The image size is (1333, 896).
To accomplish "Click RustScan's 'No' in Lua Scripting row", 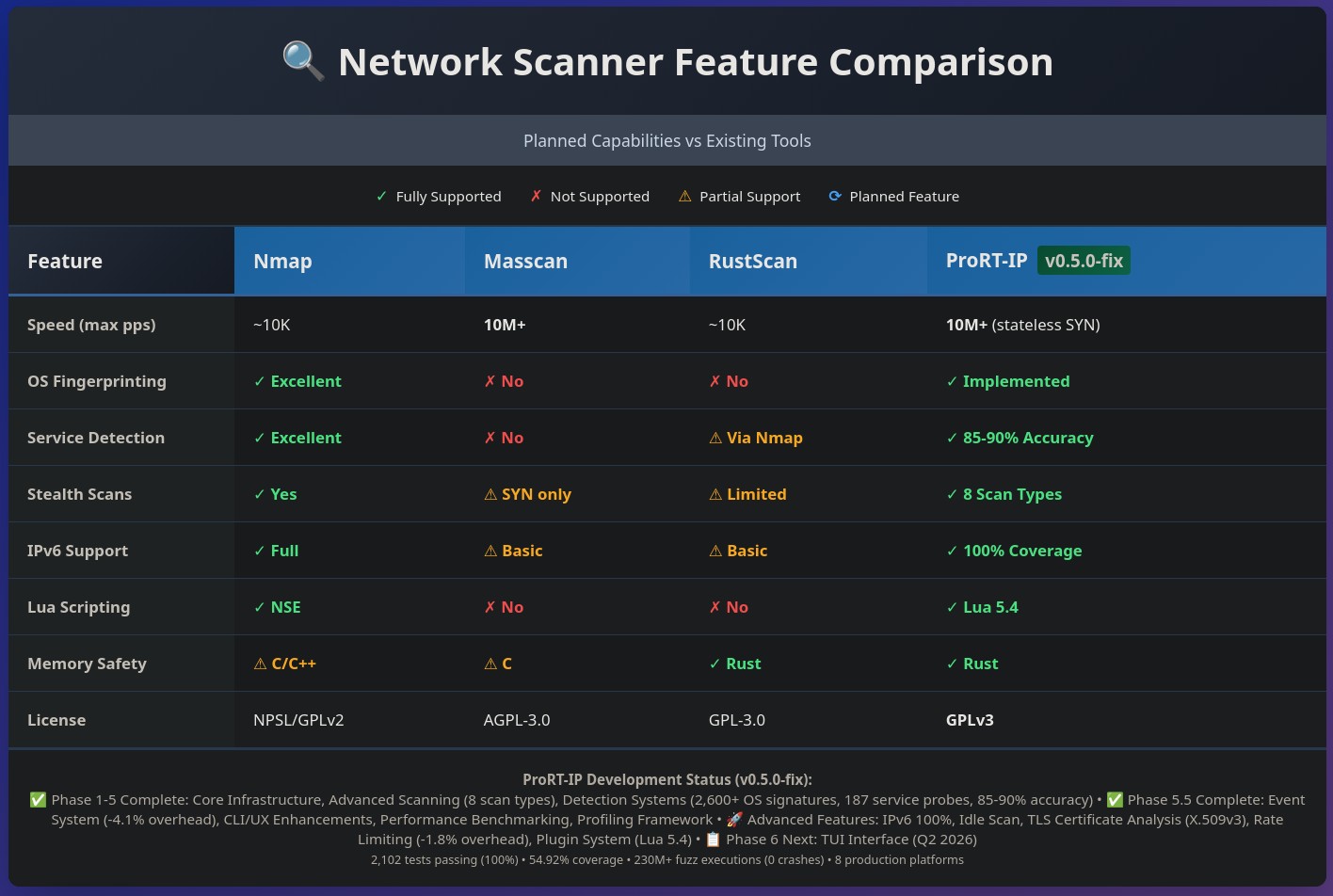I will 729,607.
